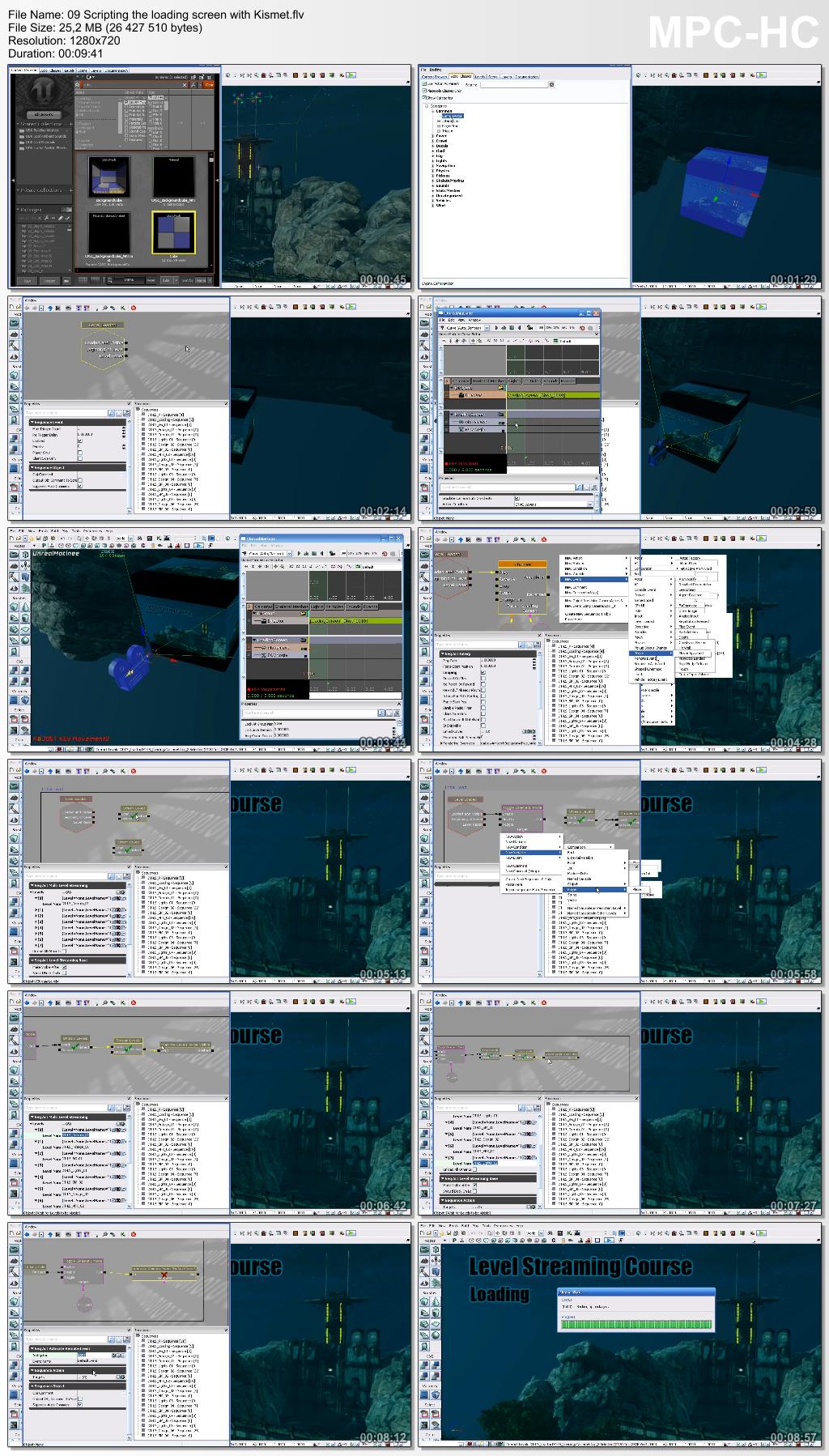Open the Content Browser tab in the first frame

(x=24, y=70)
